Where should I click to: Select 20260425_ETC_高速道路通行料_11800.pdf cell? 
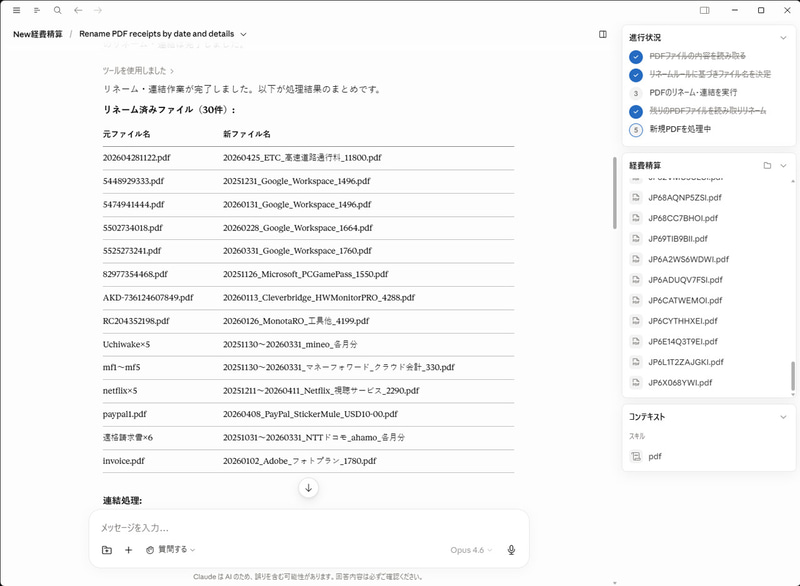pyautogui.click(x=302, y=158)
